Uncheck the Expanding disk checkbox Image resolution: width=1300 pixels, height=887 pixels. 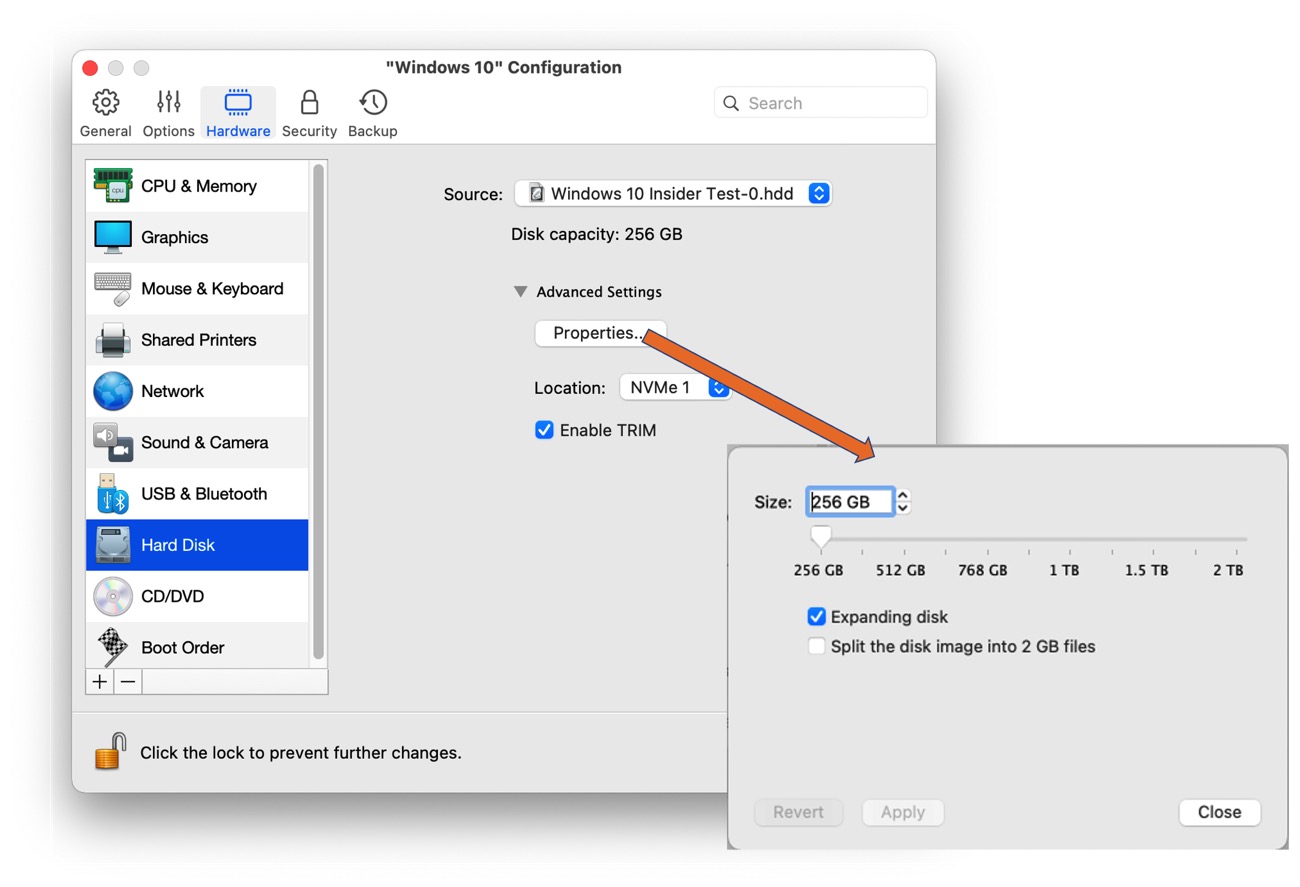click(x=817, y=617)
